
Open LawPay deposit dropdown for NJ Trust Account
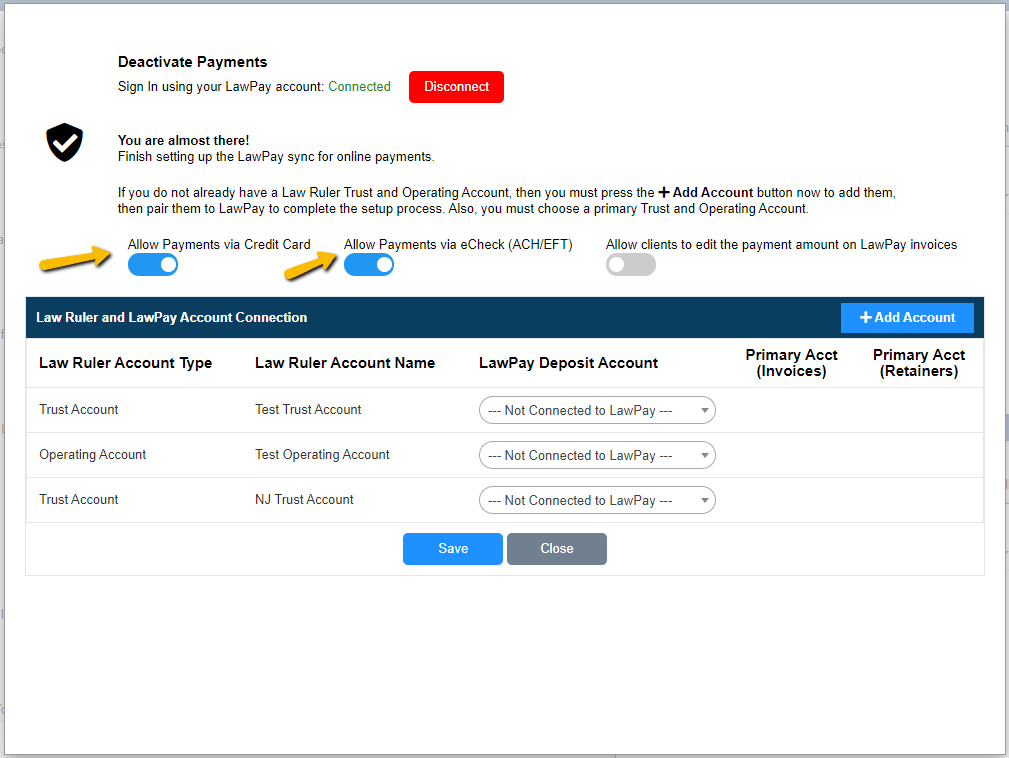(x=597, y=501)
